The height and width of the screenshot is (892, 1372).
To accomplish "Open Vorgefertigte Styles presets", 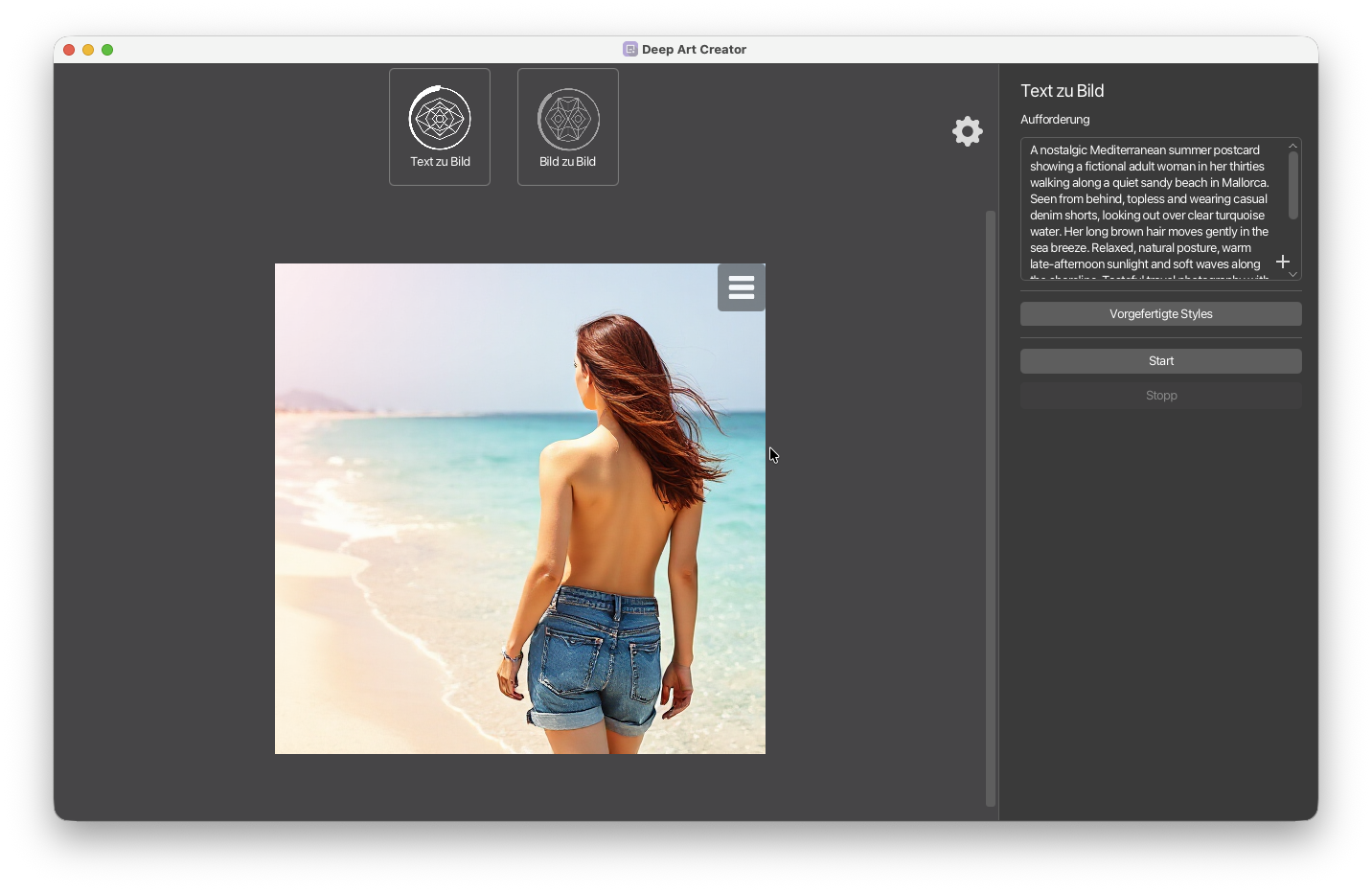I will [1161, 314].
